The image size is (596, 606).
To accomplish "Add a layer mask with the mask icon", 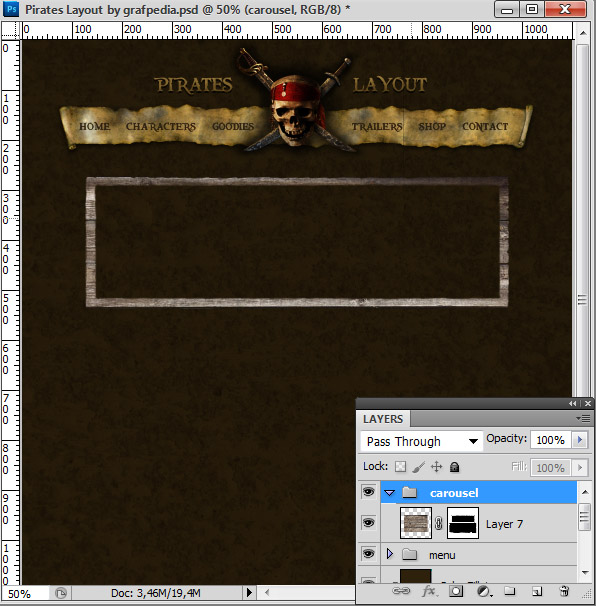I will (456, 591).
